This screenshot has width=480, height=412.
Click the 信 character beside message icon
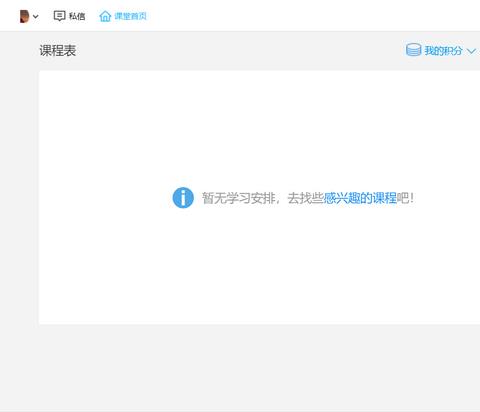click(81, 16)
